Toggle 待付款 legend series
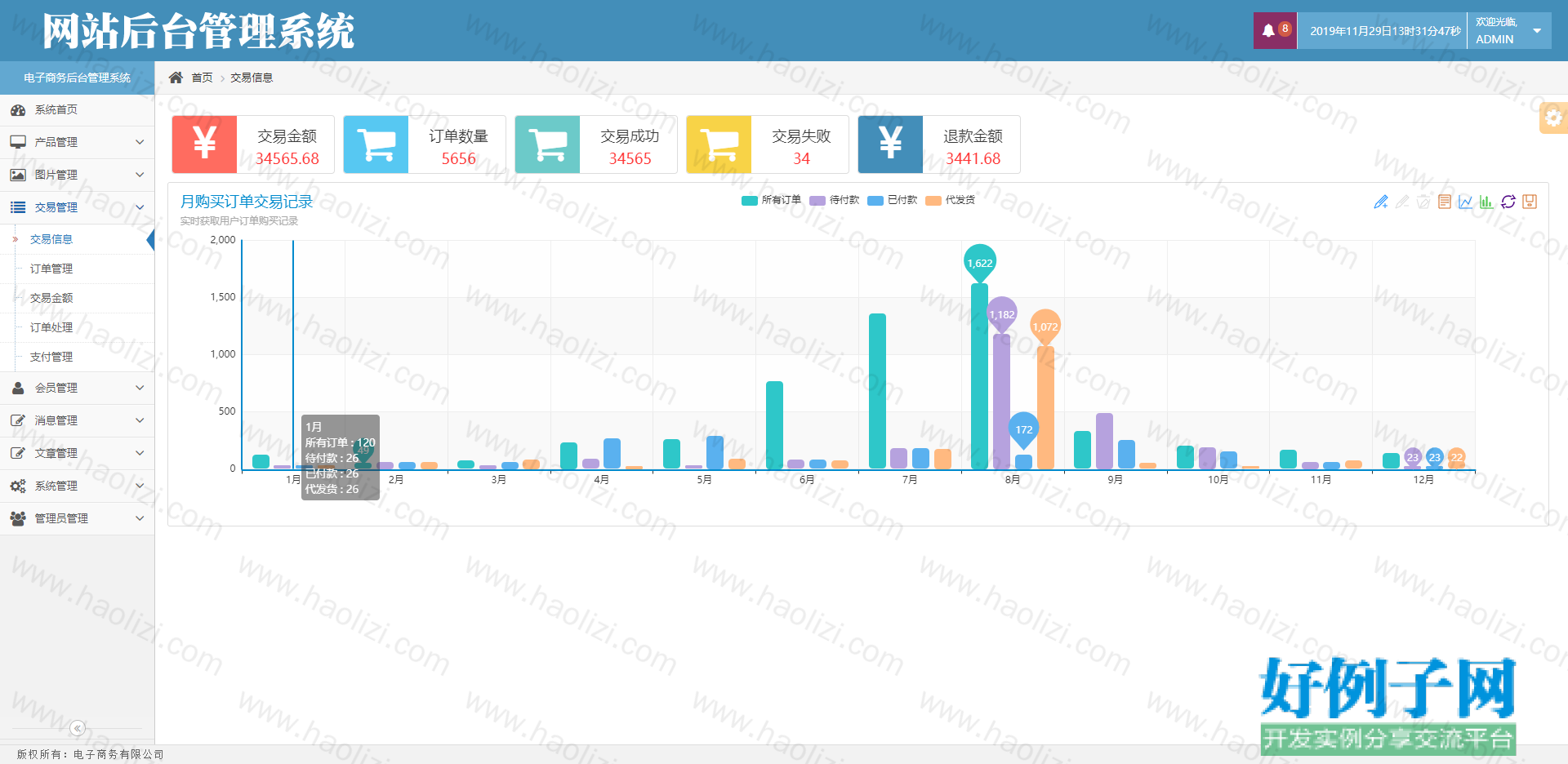Screen dimensions: 1568x764 835,200
